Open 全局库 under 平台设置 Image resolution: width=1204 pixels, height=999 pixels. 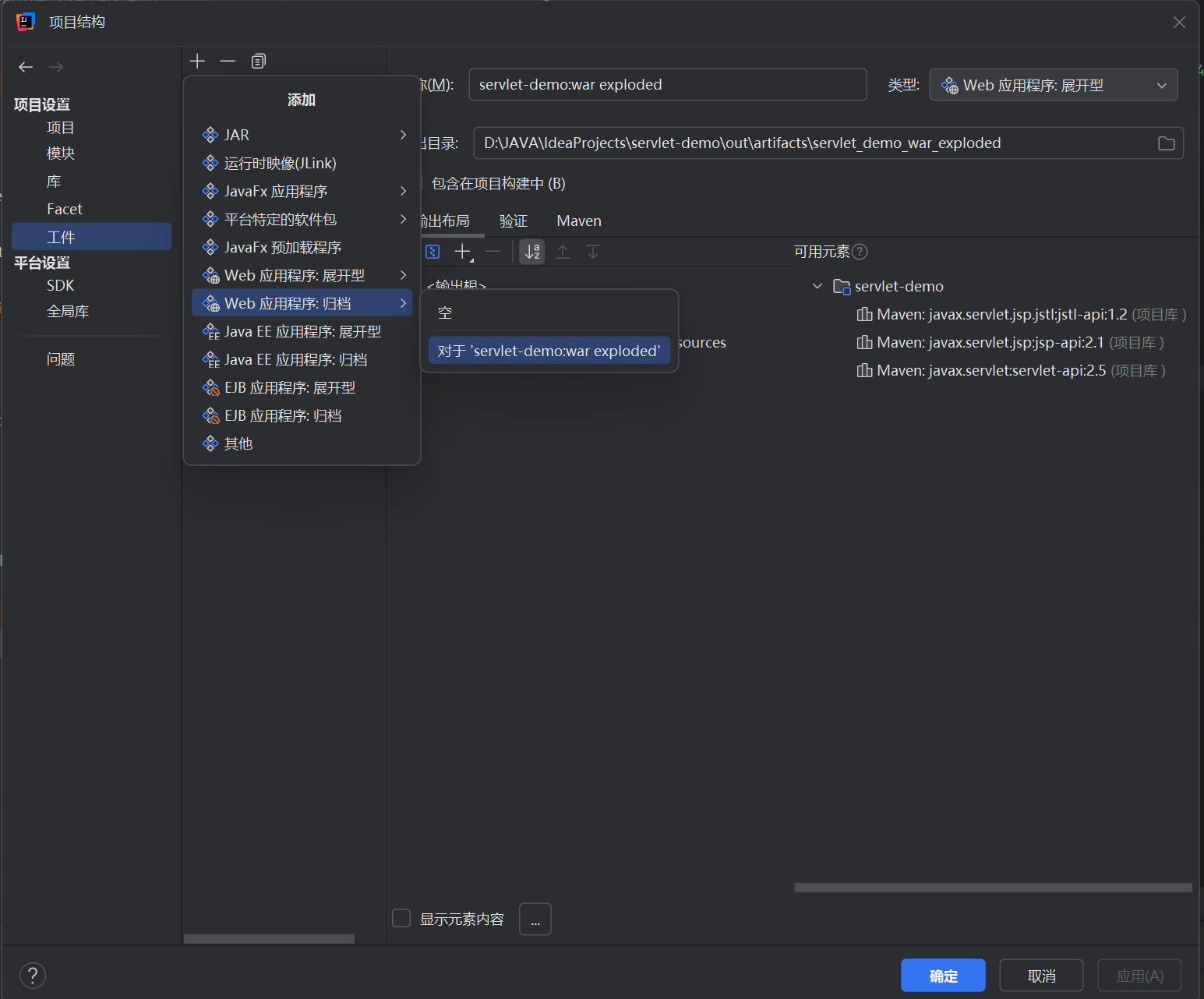point(68,312)
